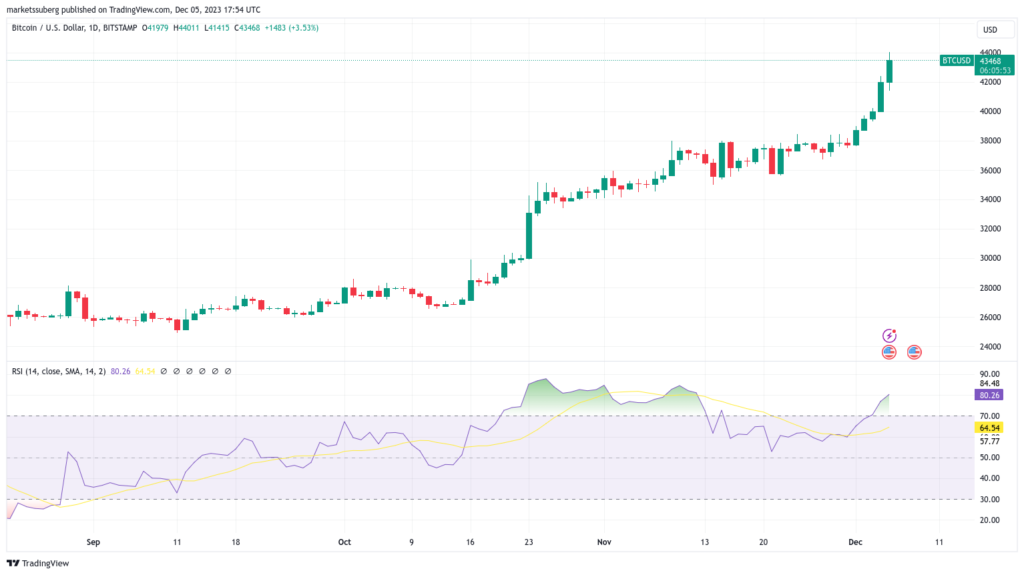Image resolution: width=1024 pixels, height=575 pixels.
Task: Click the third null-value circle icon in RSI legend
Action: (x=189, y=371)
